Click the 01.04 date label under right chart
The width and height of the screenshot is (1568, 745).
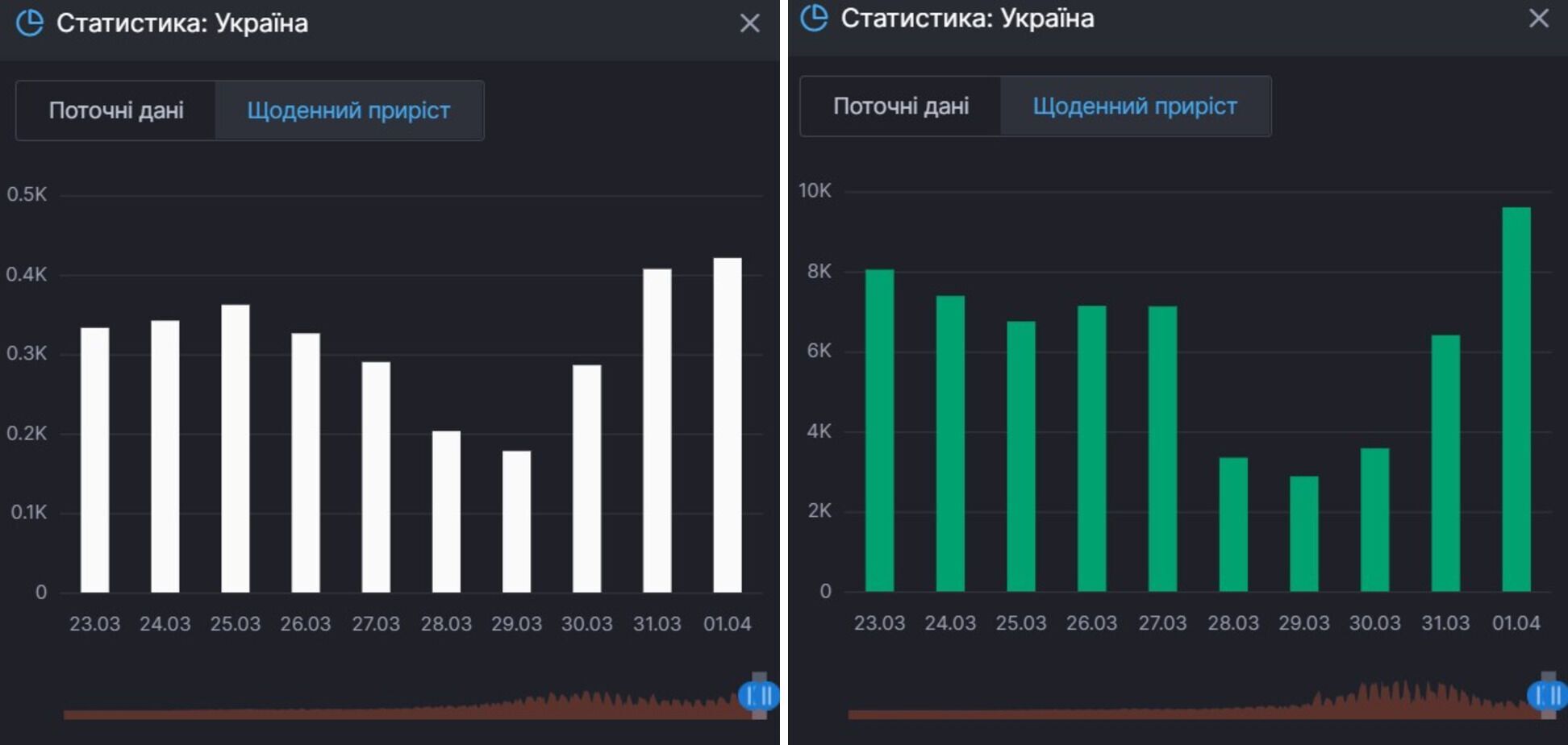pyautogui.click(x=1516, y=623)
